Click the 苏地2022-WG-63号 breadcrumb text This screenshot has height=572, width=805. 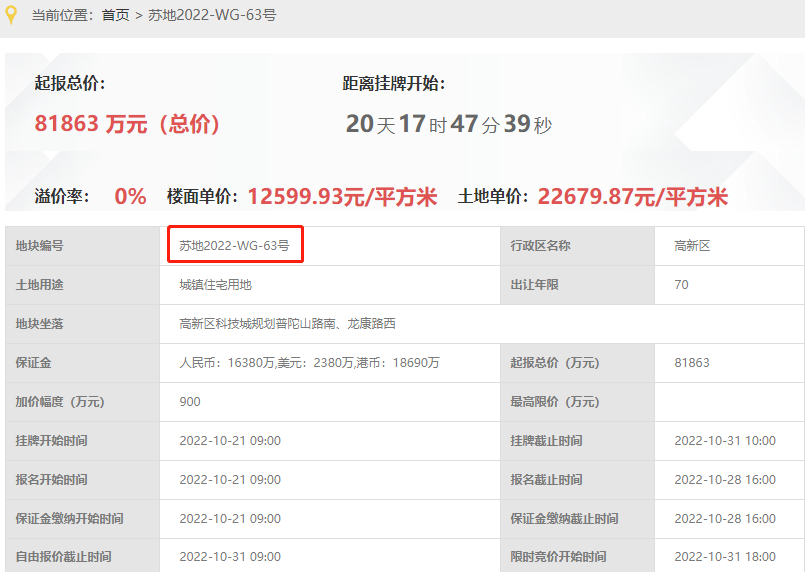coord(213,16)
